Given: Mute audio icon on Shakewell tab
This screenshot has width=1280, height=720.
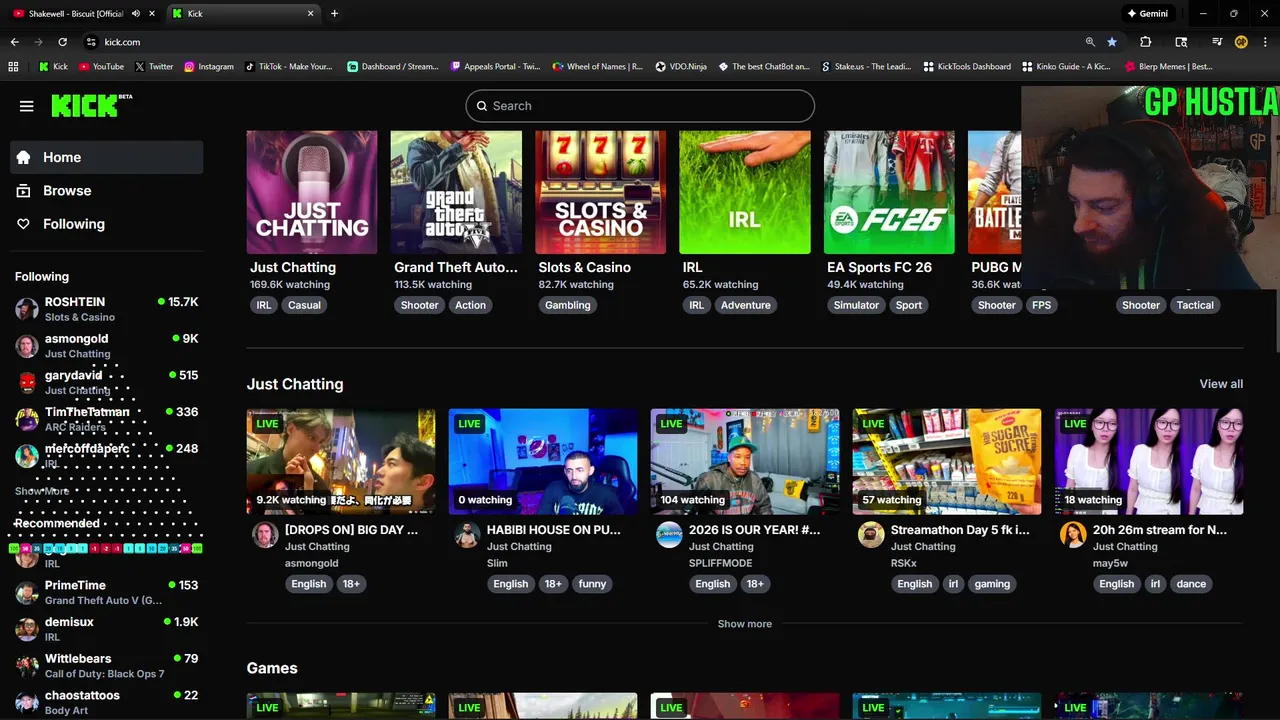Looking at the screenshot, I should [x=135, y=13].
